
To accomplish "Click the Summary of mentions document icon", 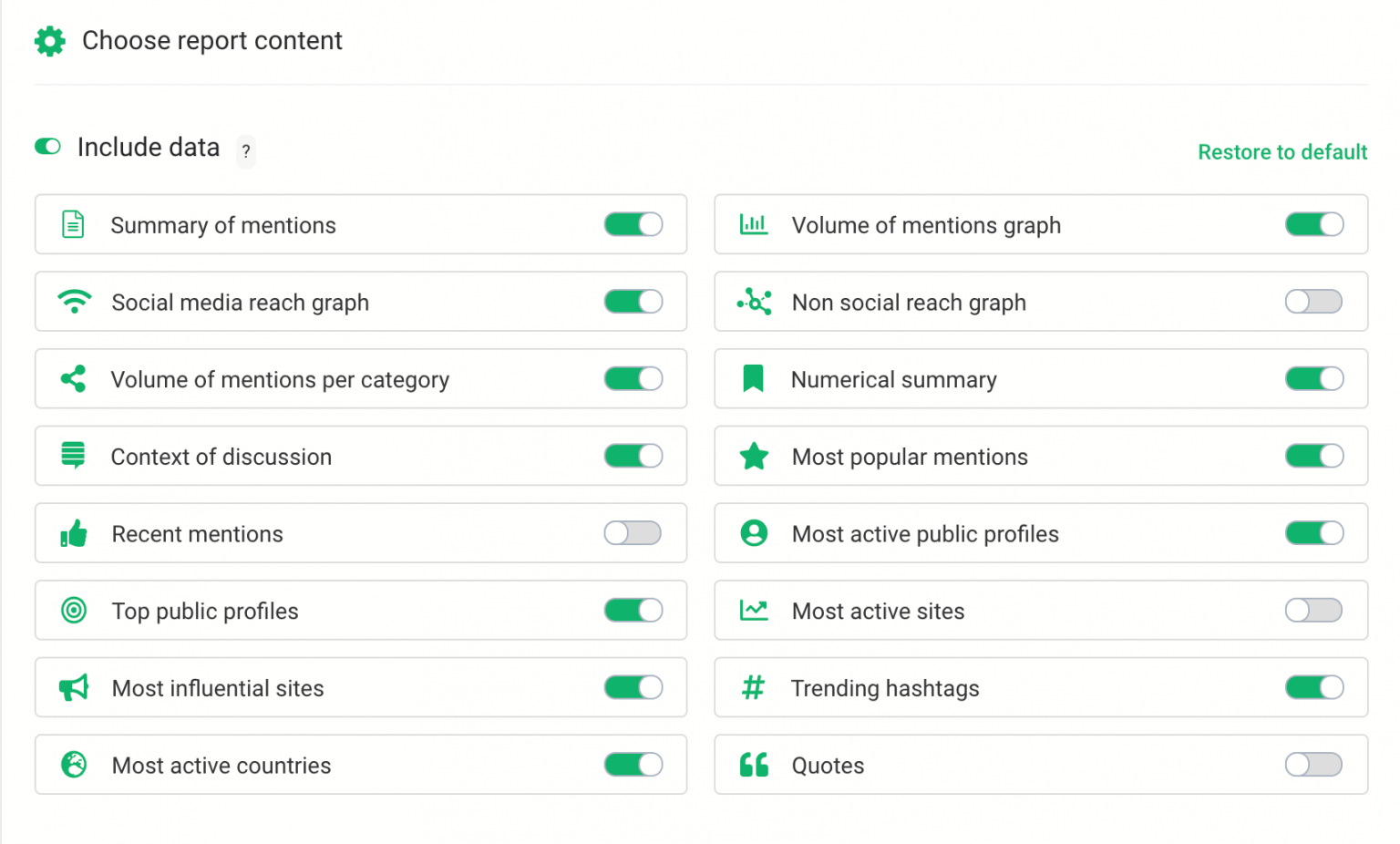I will pos(74,224).
